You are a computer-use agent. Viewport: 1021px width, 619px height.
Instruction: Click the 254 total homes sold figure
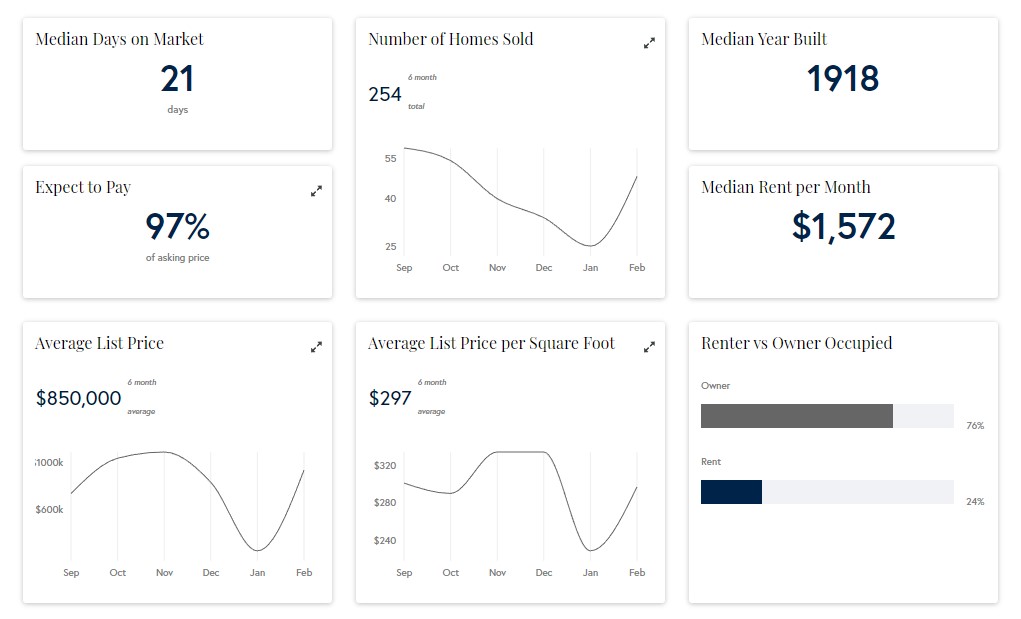385,95
